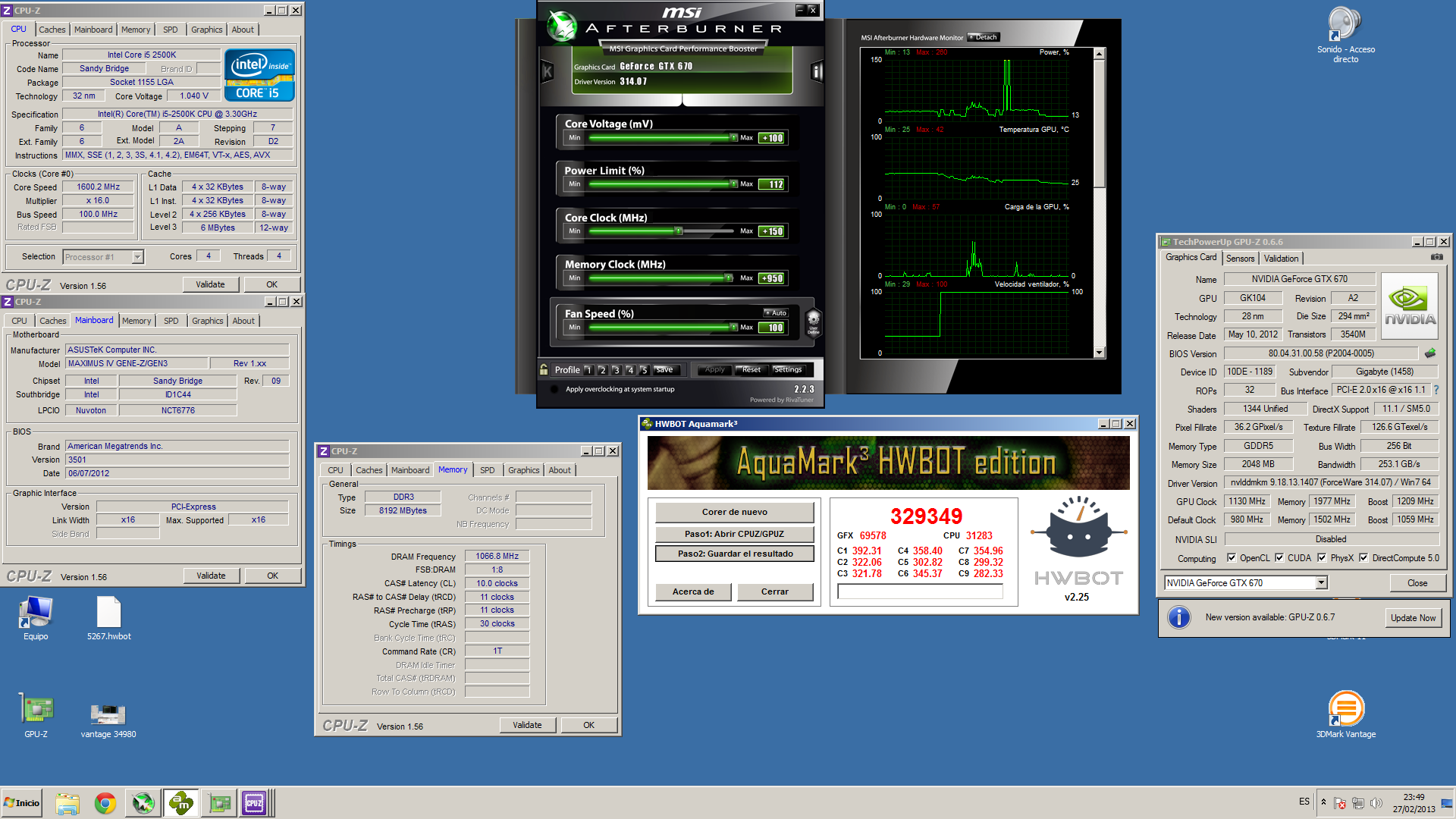Open the fan speed User Define gear
This screenshot has height=819, width=1456.
(813, 322)
